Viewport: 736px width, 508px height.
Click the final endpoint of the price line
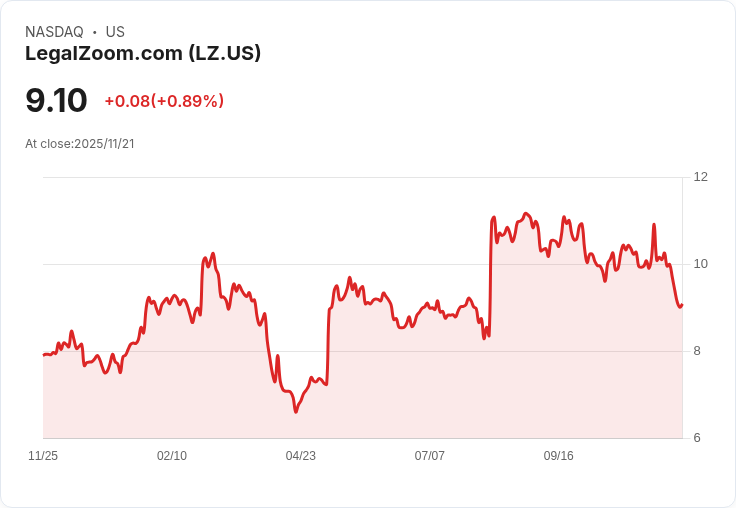click(x=682, y=305)
